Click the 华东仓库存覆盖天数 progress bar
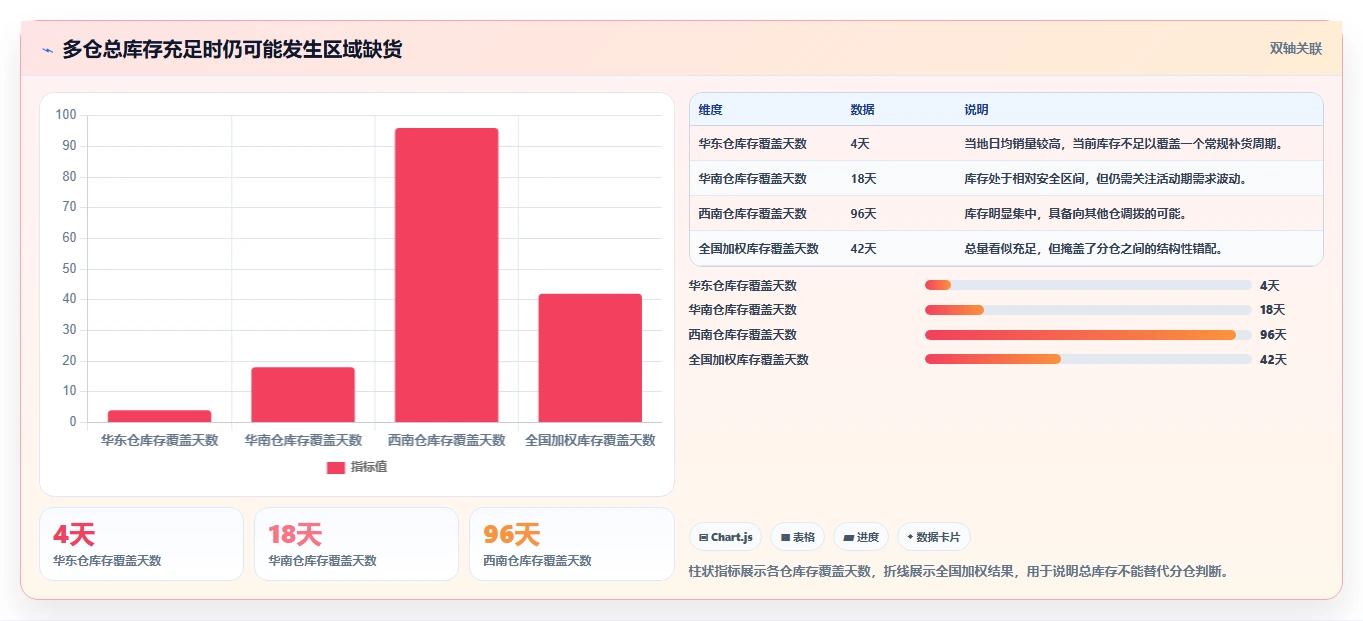This screenshot has width=1363, height=621. pos(1088,285)
